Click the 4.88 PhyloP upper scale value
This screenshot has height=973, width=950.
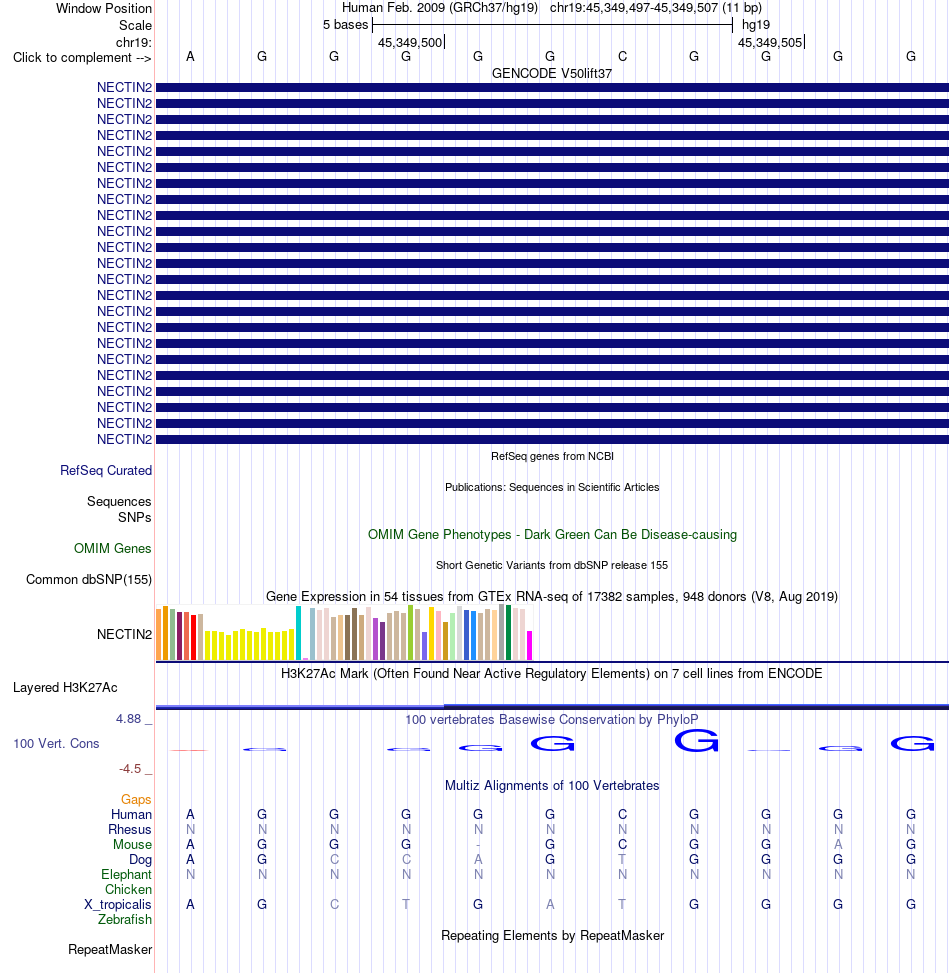[x=128, y=719]
